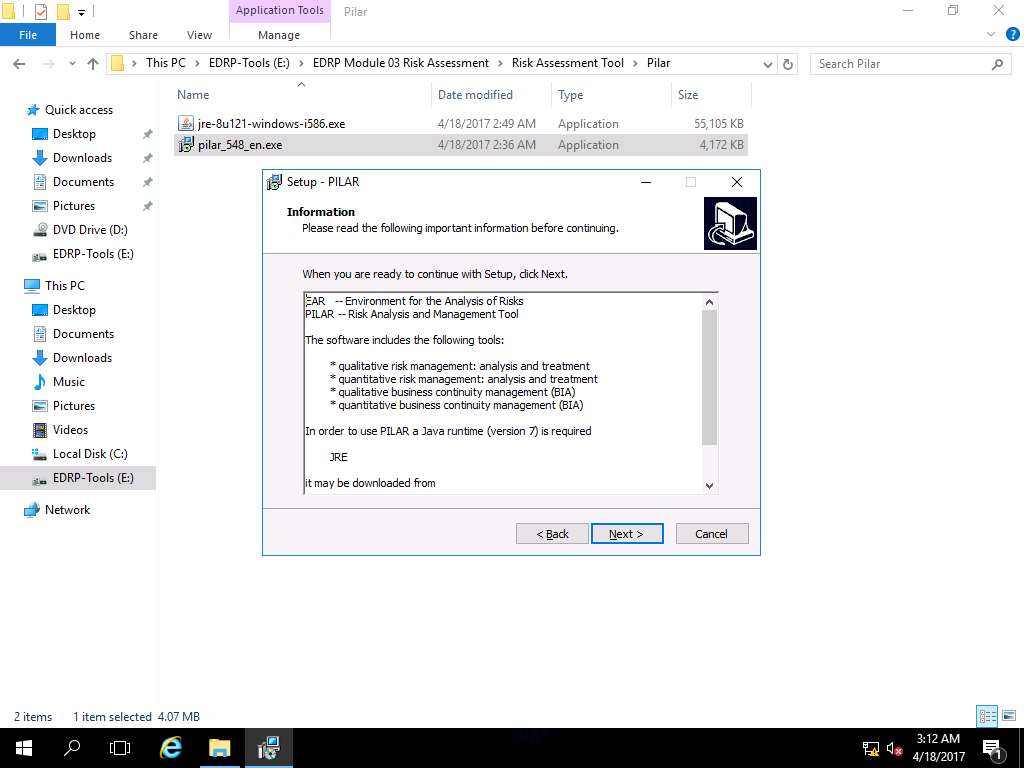Unpin Desktop from Quick access
The height and width of the screenshot is (768, 1024).
148,134
